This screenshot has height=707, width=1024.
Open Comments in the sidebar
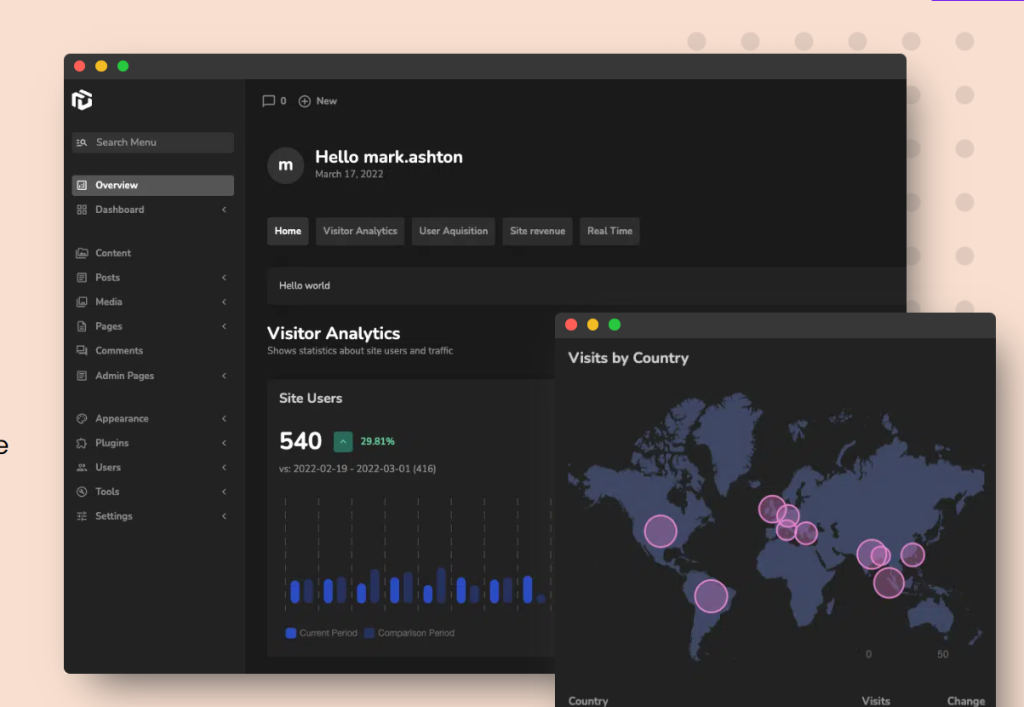(x=119, y=351)
